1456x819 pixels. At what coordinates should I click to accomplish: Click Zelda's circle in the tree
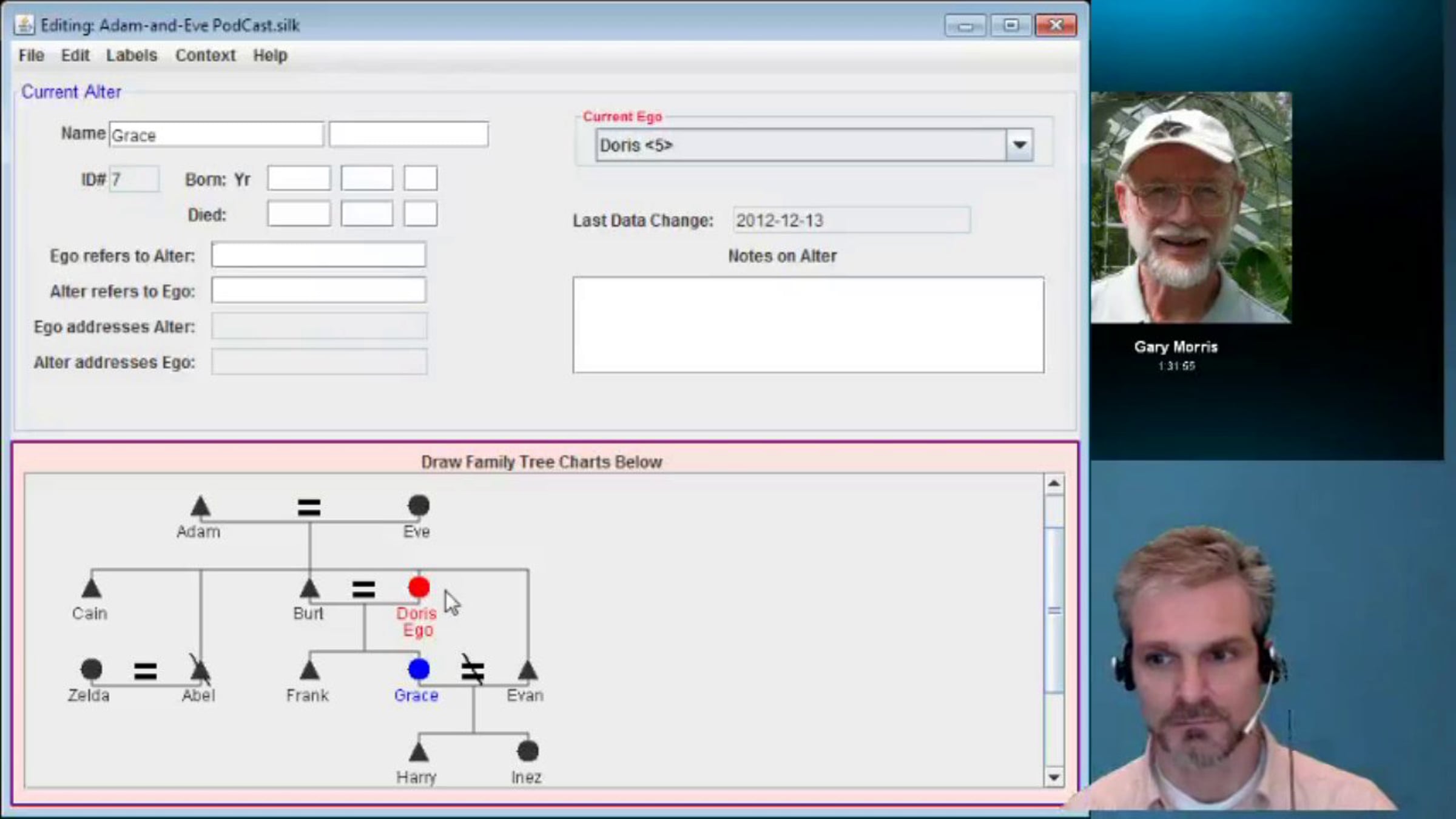(x=91, y=669)
